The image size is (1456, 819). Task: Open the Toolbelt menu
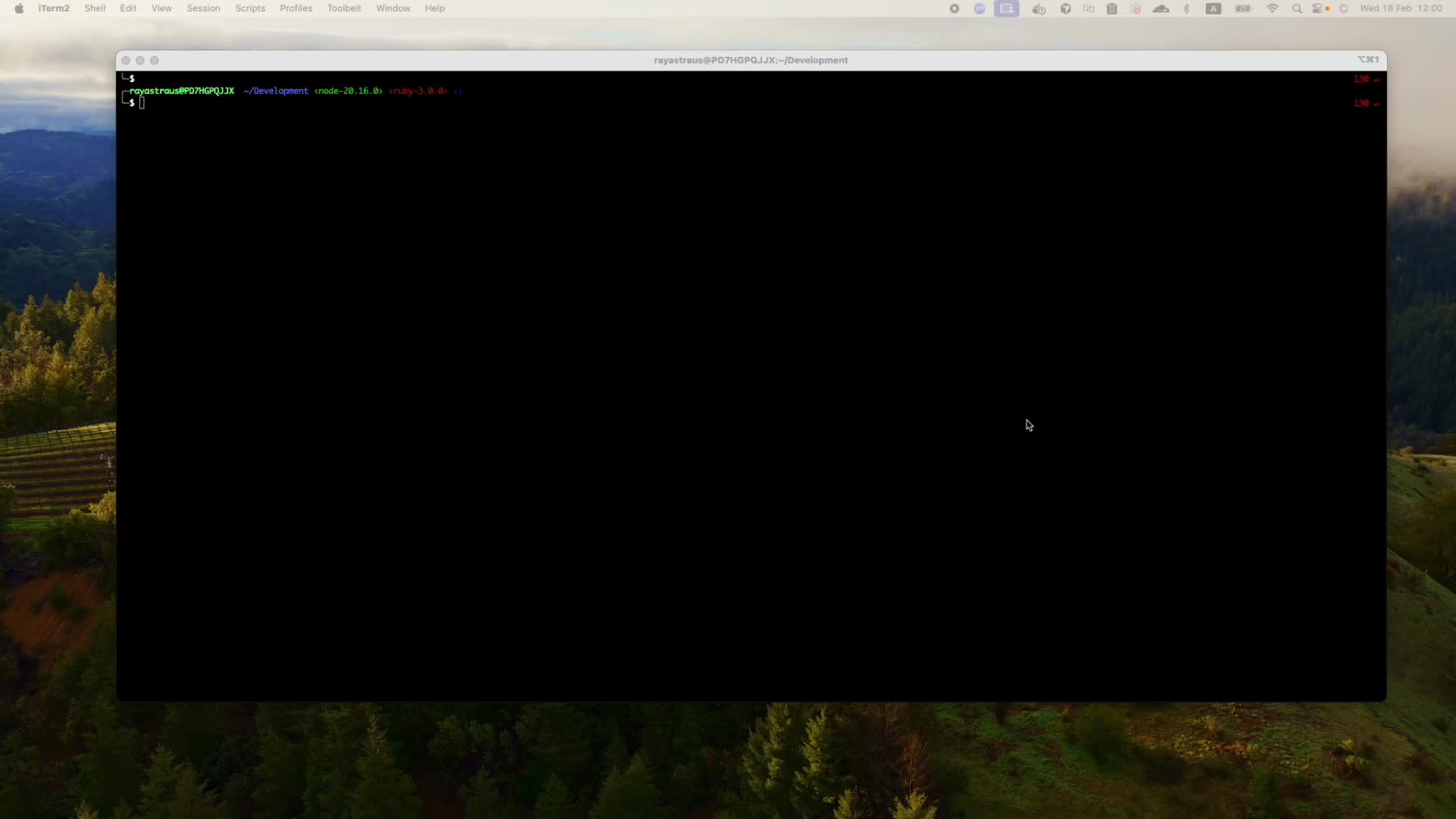(344, 8)
